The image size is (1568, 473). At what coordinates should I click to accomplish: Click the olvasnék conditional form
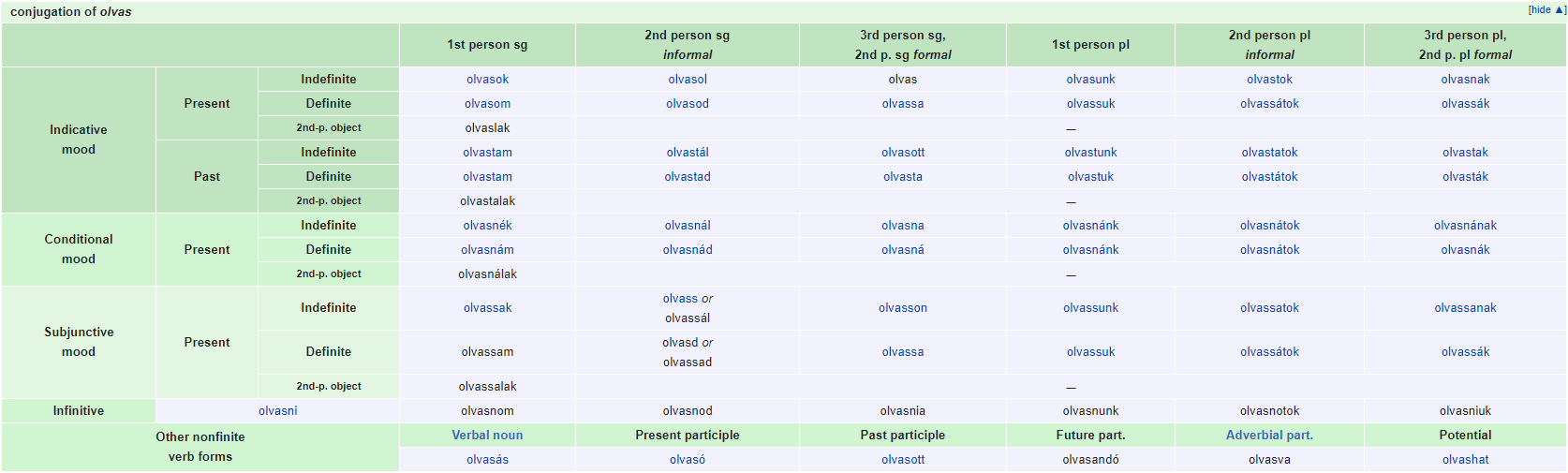point(487,226)
